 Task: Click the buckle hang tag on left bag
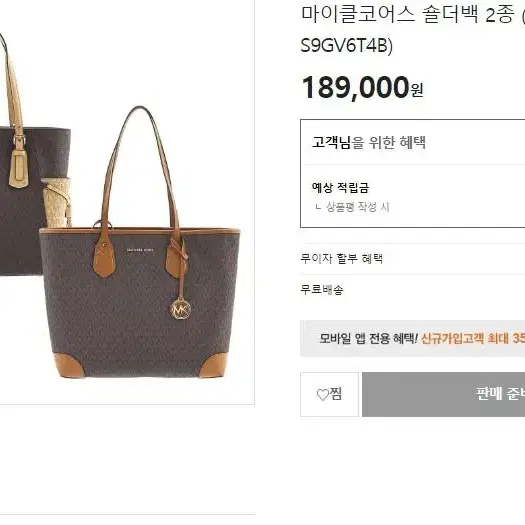pos(18,167)
